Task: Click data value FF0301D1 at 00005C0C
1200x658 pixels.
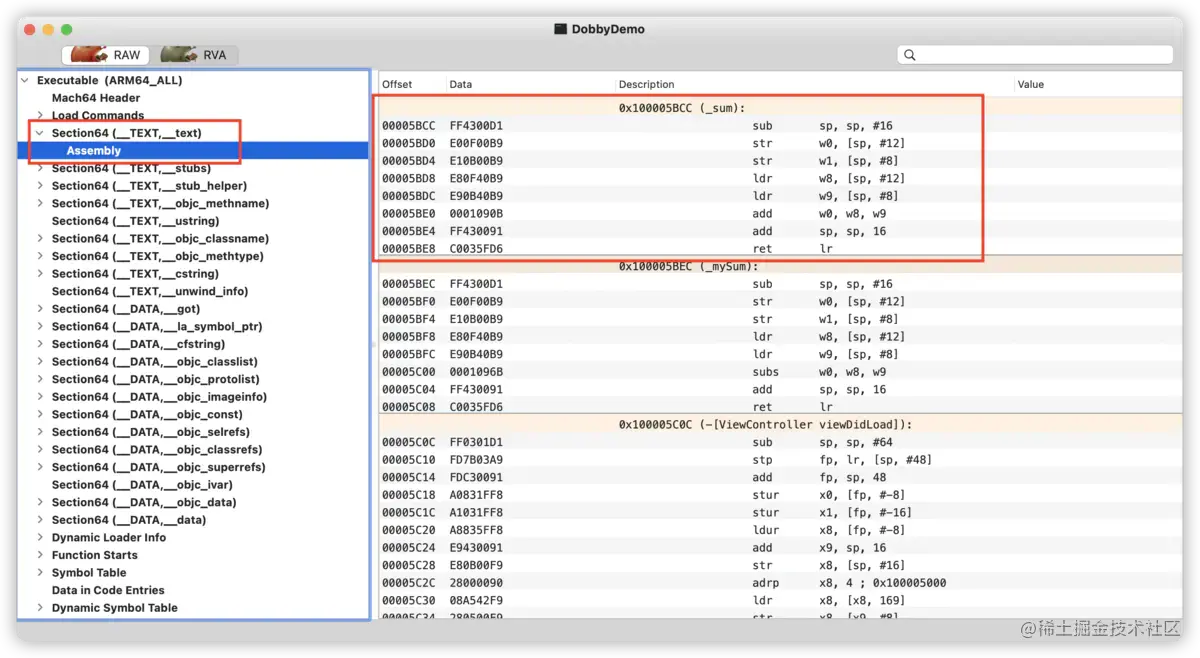Action: click(476, 442)
